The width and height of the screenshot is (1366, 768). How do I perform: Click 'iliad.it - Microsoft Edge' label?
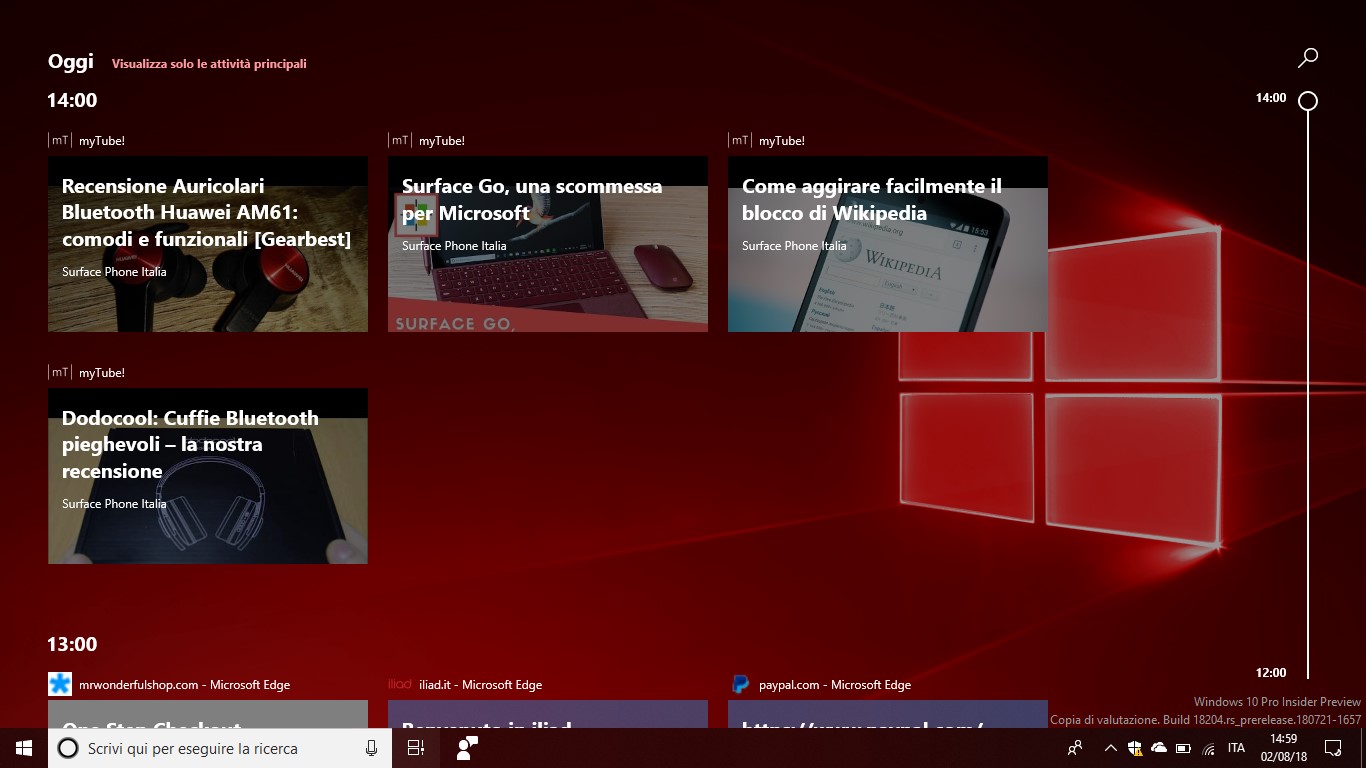(x=480, y=685)
